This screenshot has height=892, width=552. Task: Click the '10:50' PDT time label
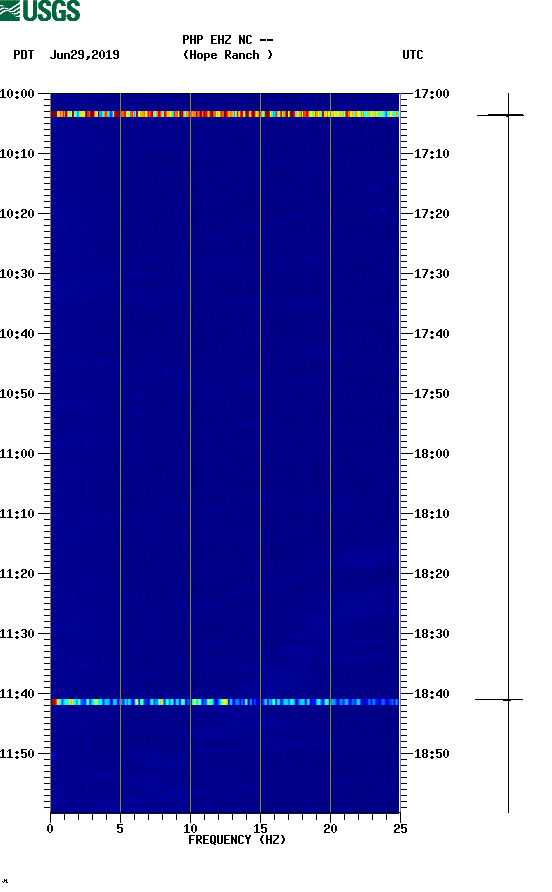click(17, 394)
